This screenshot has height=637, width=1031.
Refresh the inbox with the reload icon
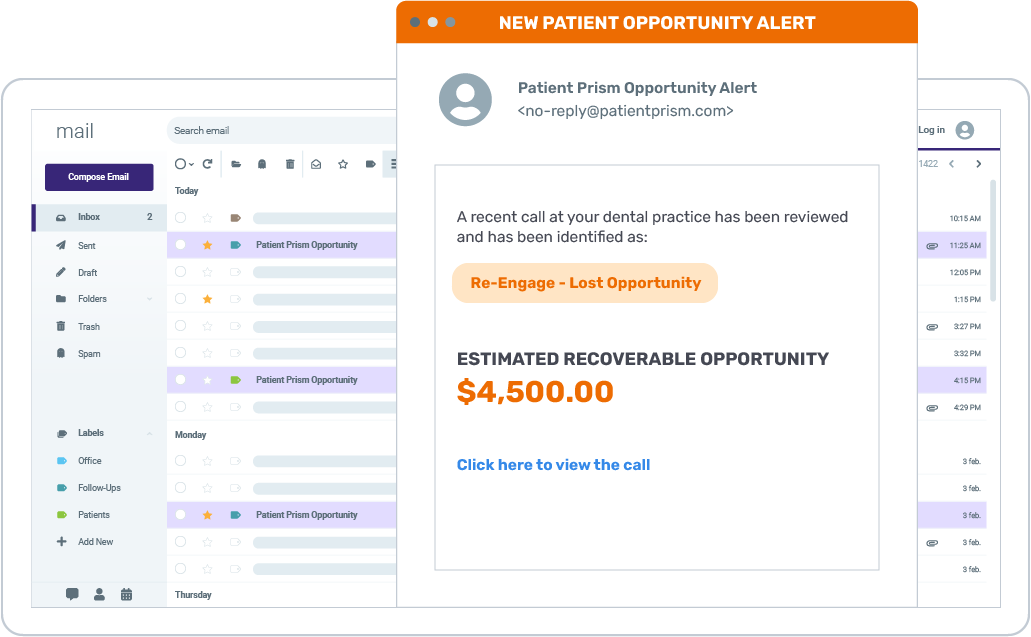coord(207,163)
